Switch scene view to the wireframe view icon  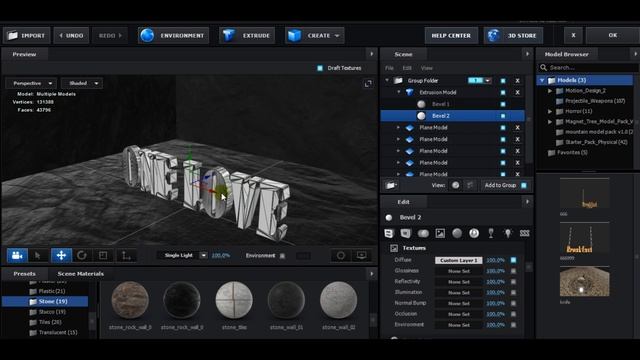click(470, 185)
